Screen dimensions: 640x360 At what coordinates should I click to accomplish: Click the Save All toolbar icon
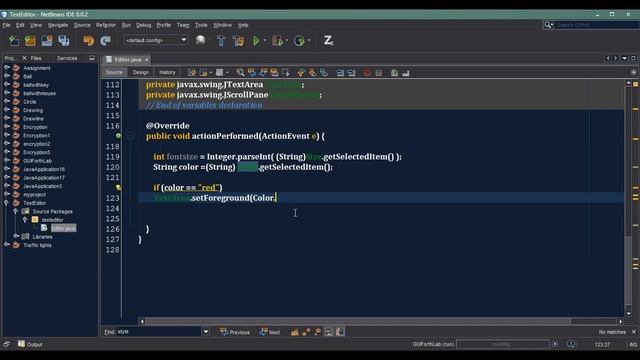click(64, 40)
